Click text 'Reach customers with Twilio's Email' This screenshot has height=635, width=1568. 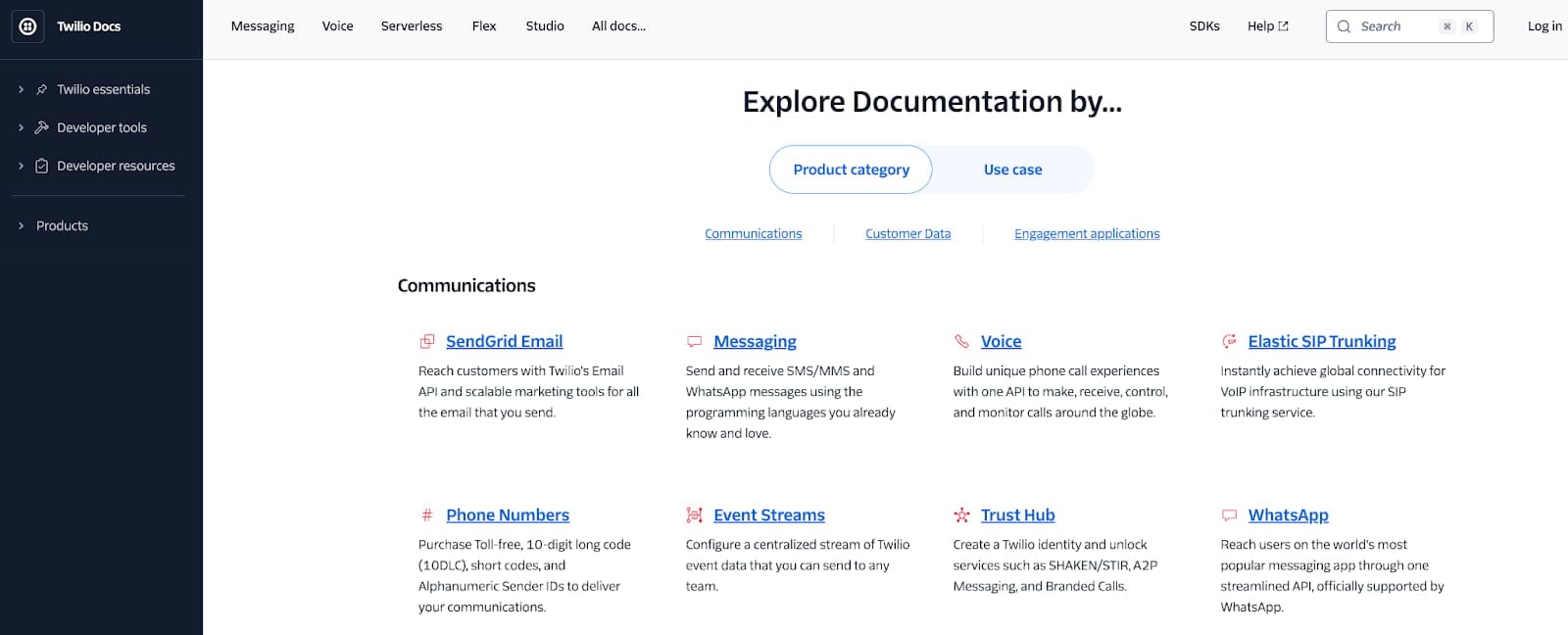click(x=520, y=370)
